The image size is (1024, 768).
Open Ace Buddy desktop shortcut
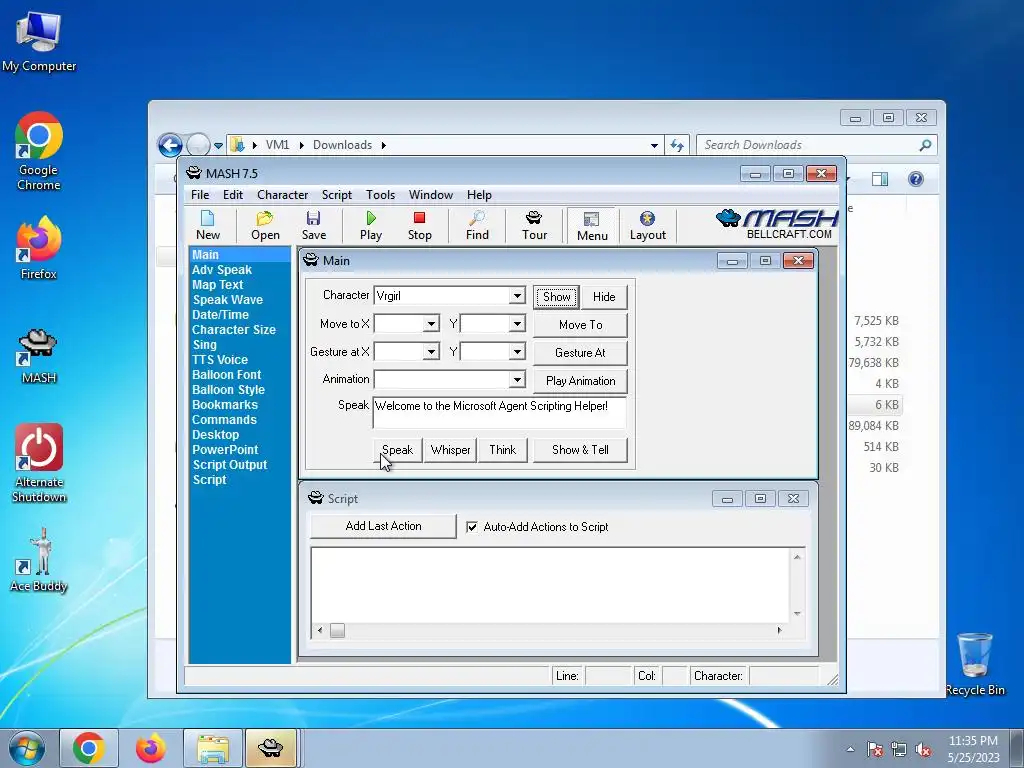pyautogui.click(x=39, y=560)
